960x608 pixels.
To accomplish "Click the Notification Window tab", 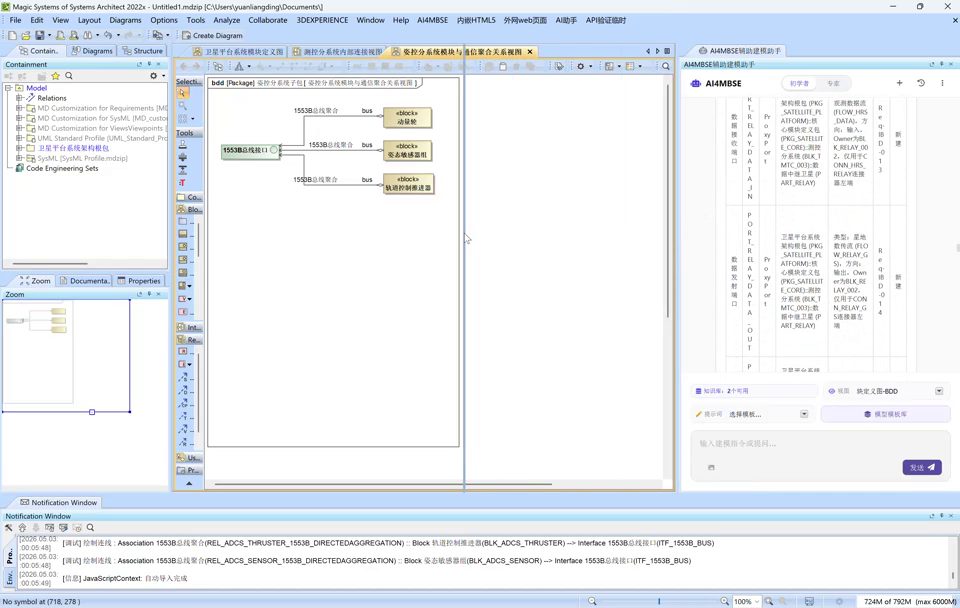I will [58, 502].
